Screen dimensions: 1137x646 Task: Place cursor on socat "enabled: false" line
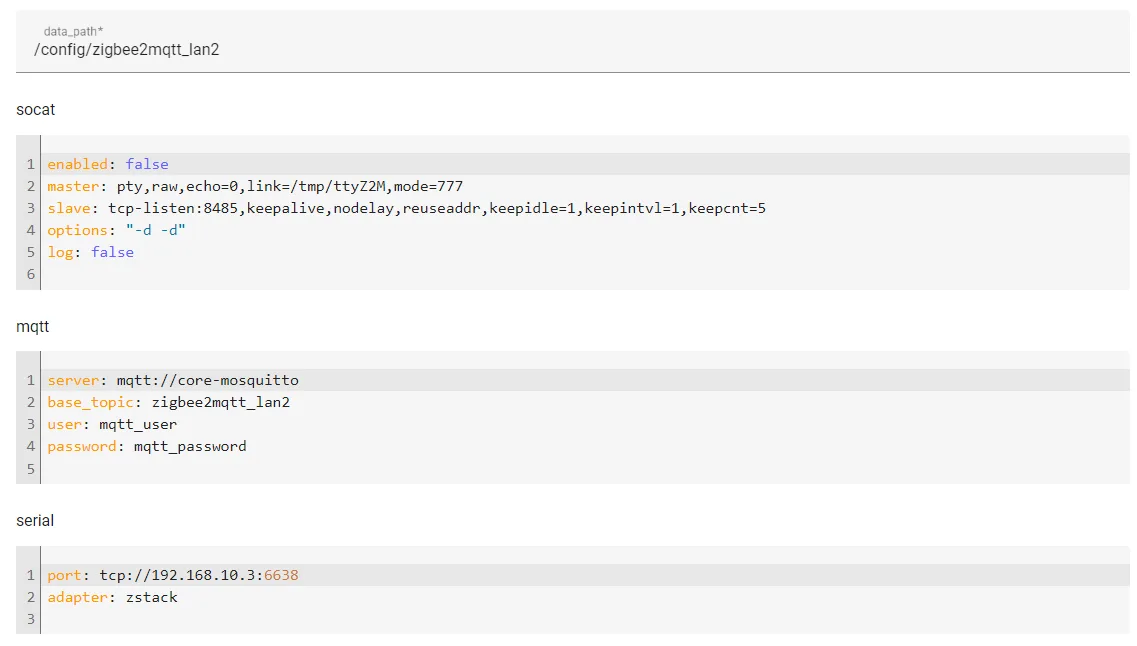click(x=108, y=164)
